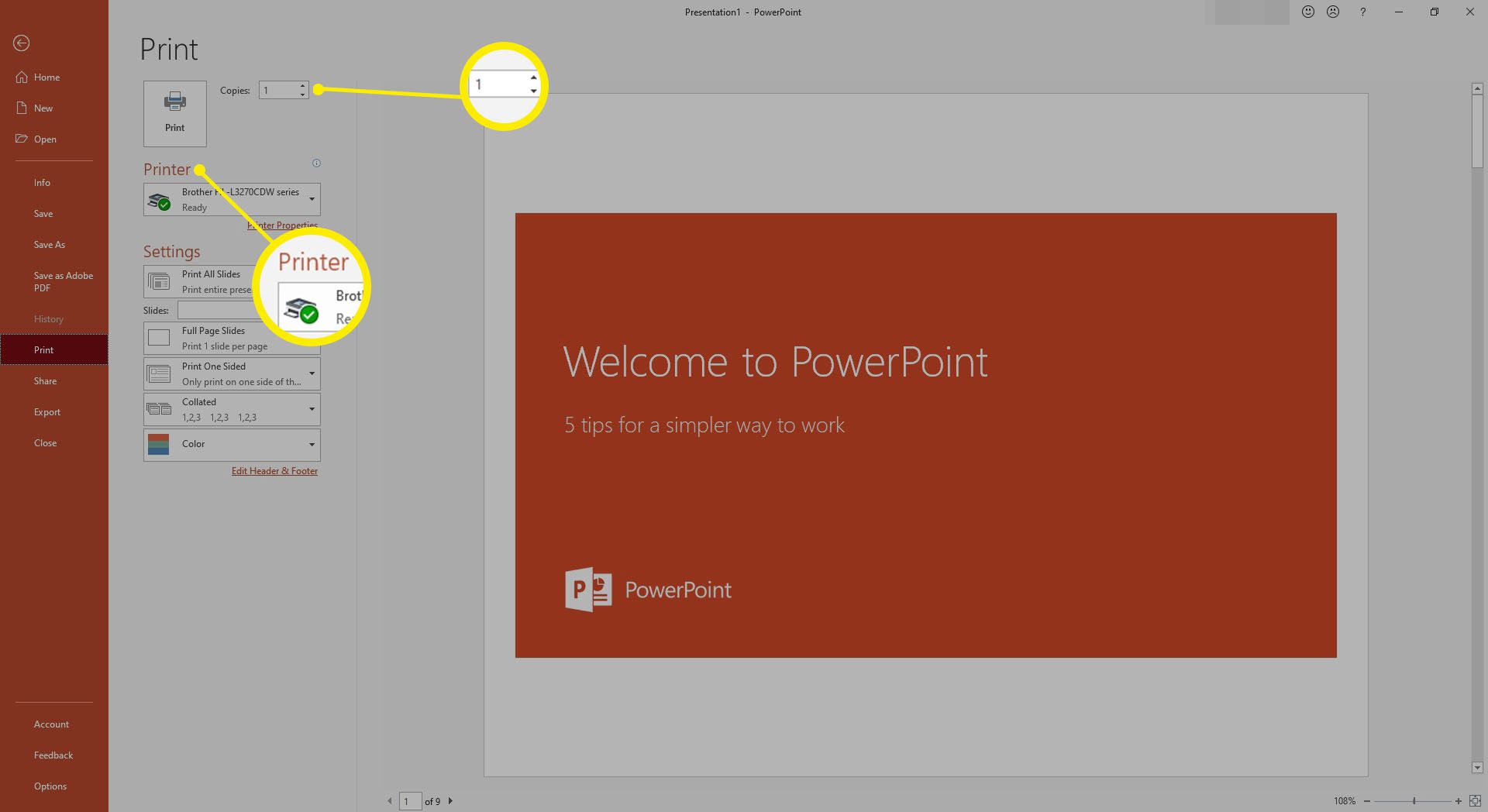Click the zoom out minus button

coord(1367,801)
